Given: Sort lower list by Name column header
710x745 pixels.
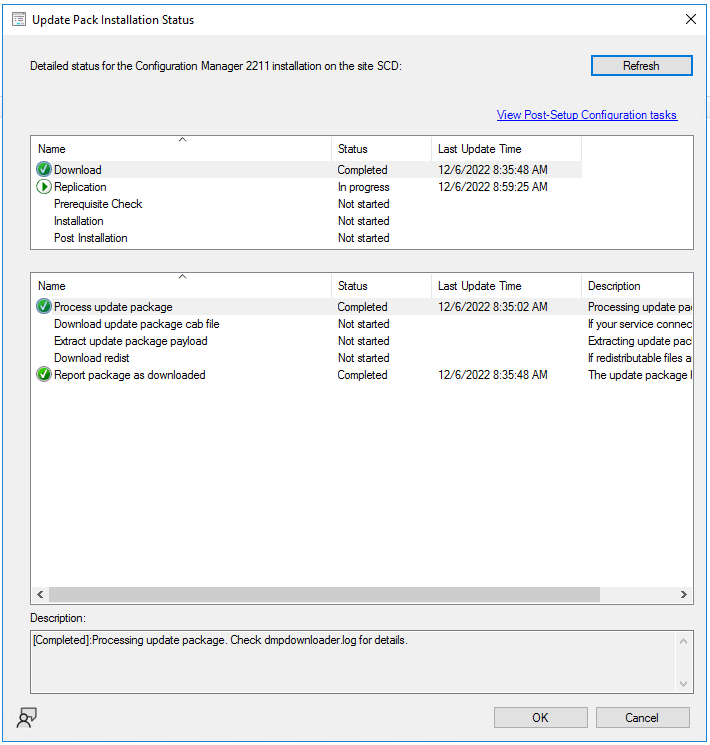Looking at the screenshot, I should click(x=182, y=286).
